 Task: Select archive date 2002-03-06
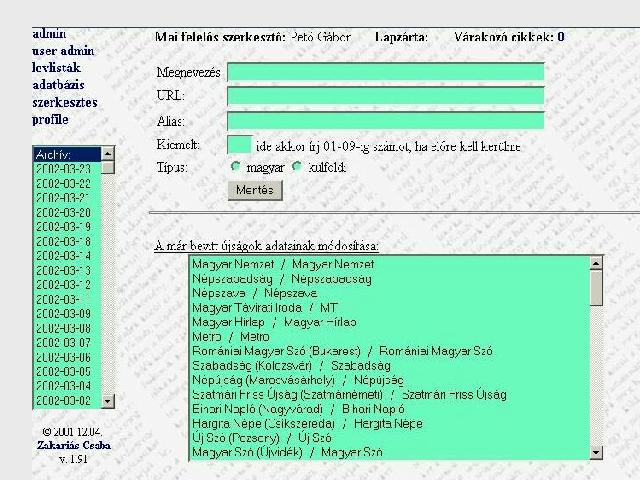(67, 358)
